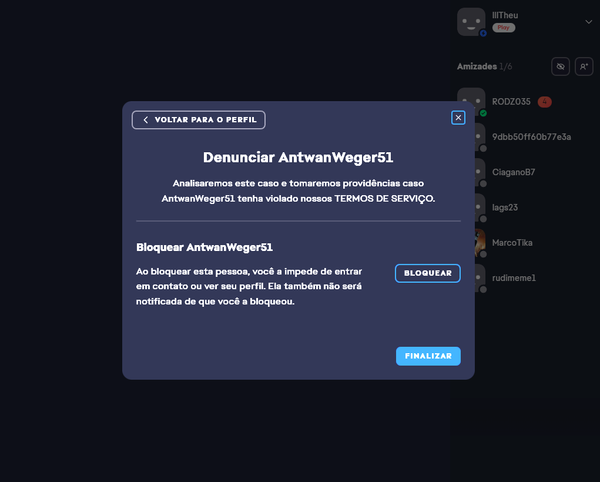Click the lags23 avatar icon
The width and height of the screenshot is (600, 482).
pyautogui.click(x=471, y=207)
